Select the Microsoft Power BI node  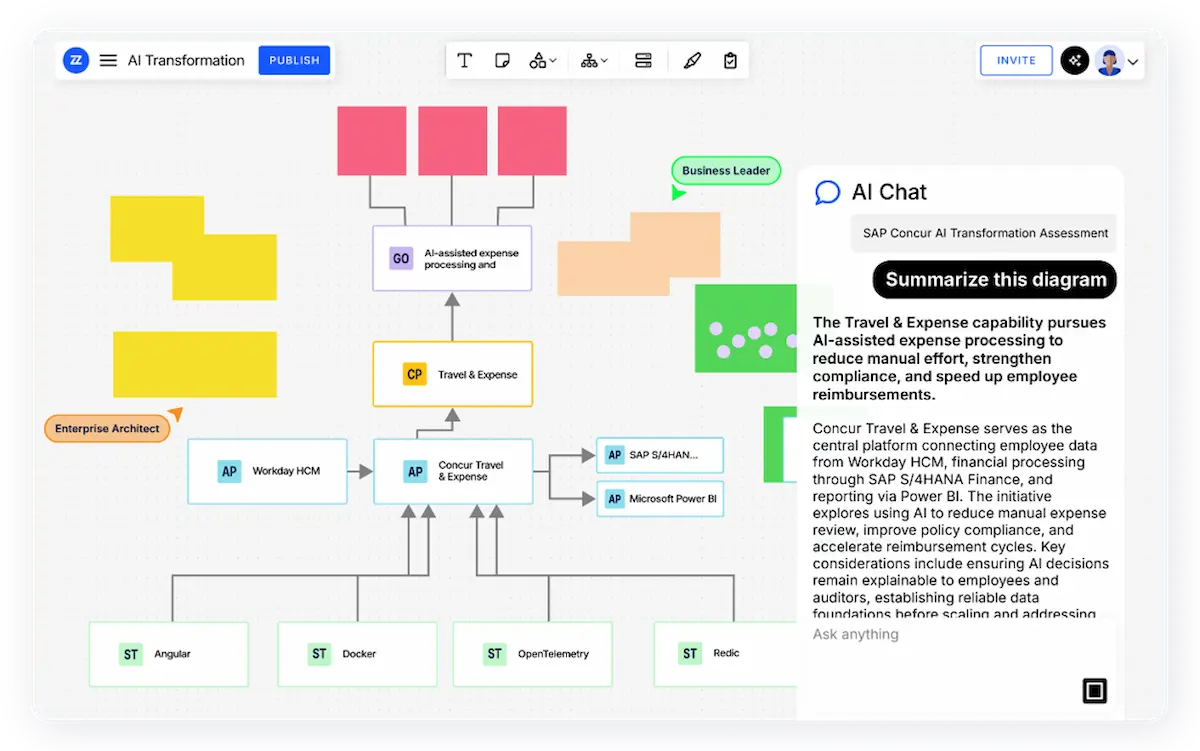(660, 499)
